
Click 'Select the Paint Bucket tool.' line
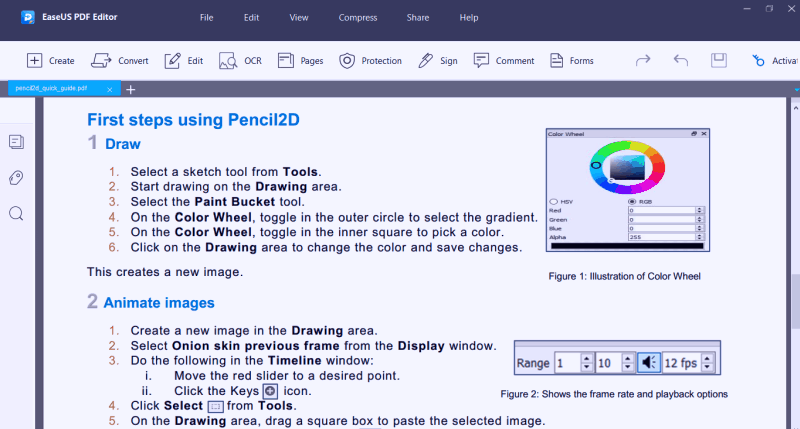[x=217, y=202]
